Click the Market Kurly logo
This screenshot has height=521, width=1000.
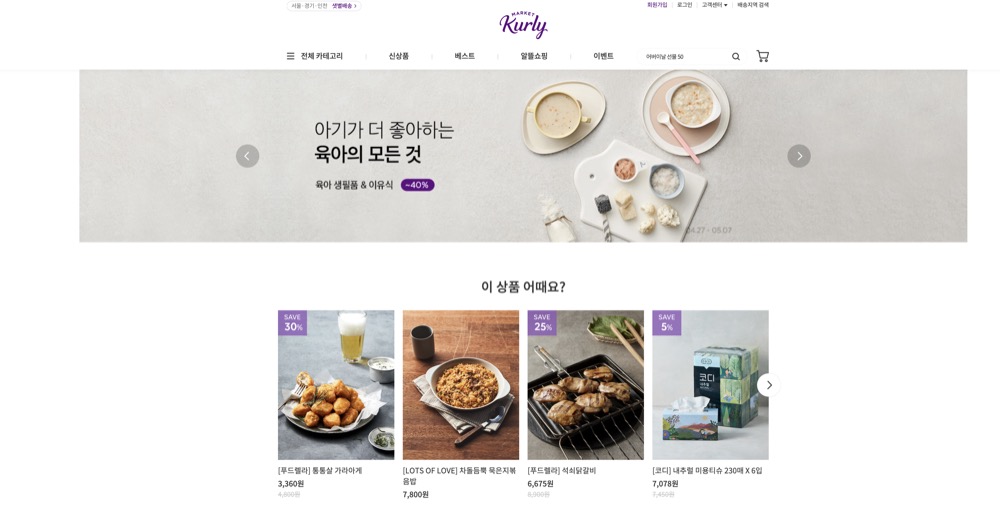point(523,25)
